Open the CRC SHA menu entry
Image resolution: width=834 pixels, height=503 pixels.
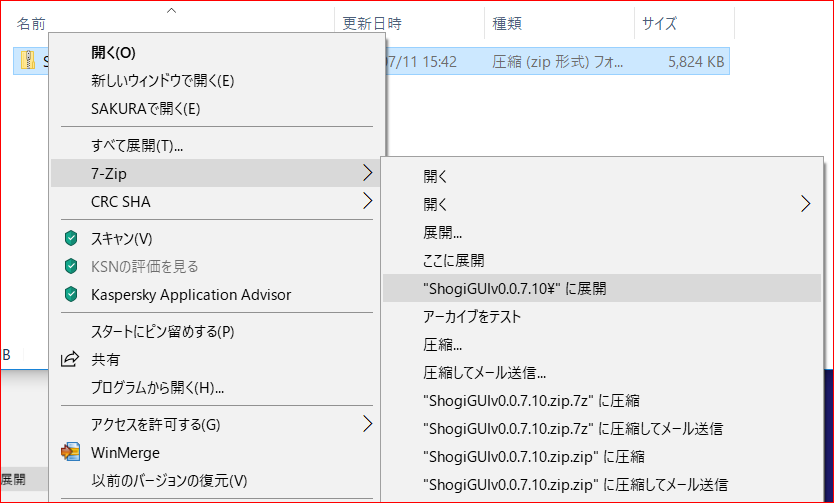[x=217, y=202]
